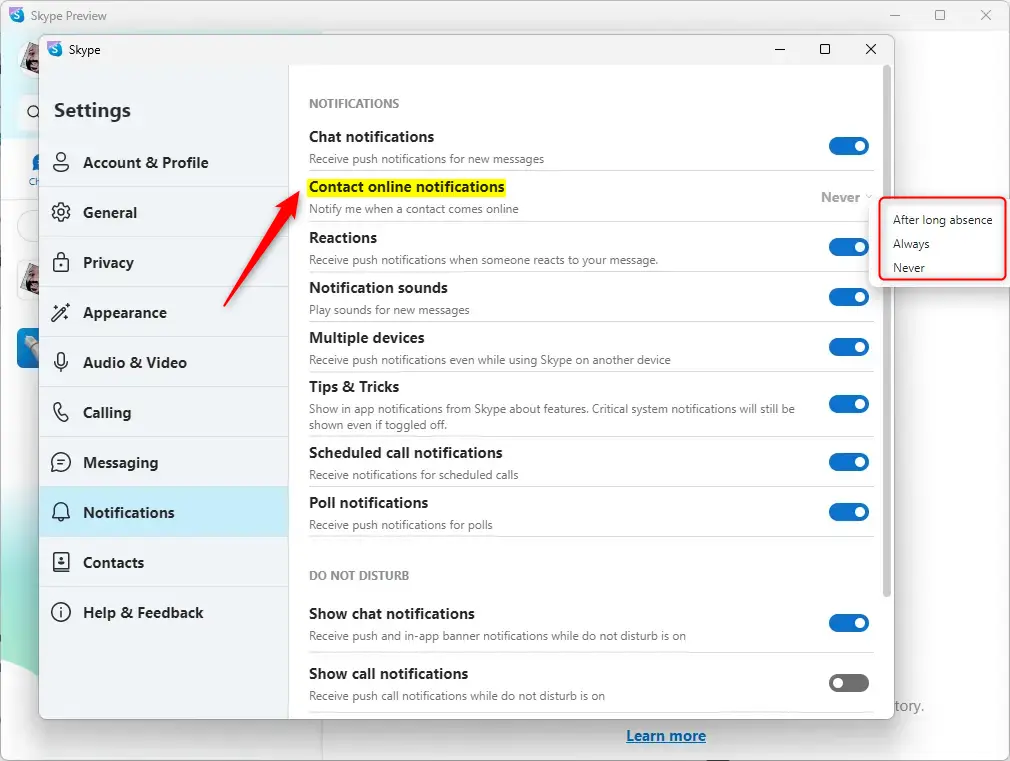
Task: Go to Calling settings
Action: [x=164, y=412]
